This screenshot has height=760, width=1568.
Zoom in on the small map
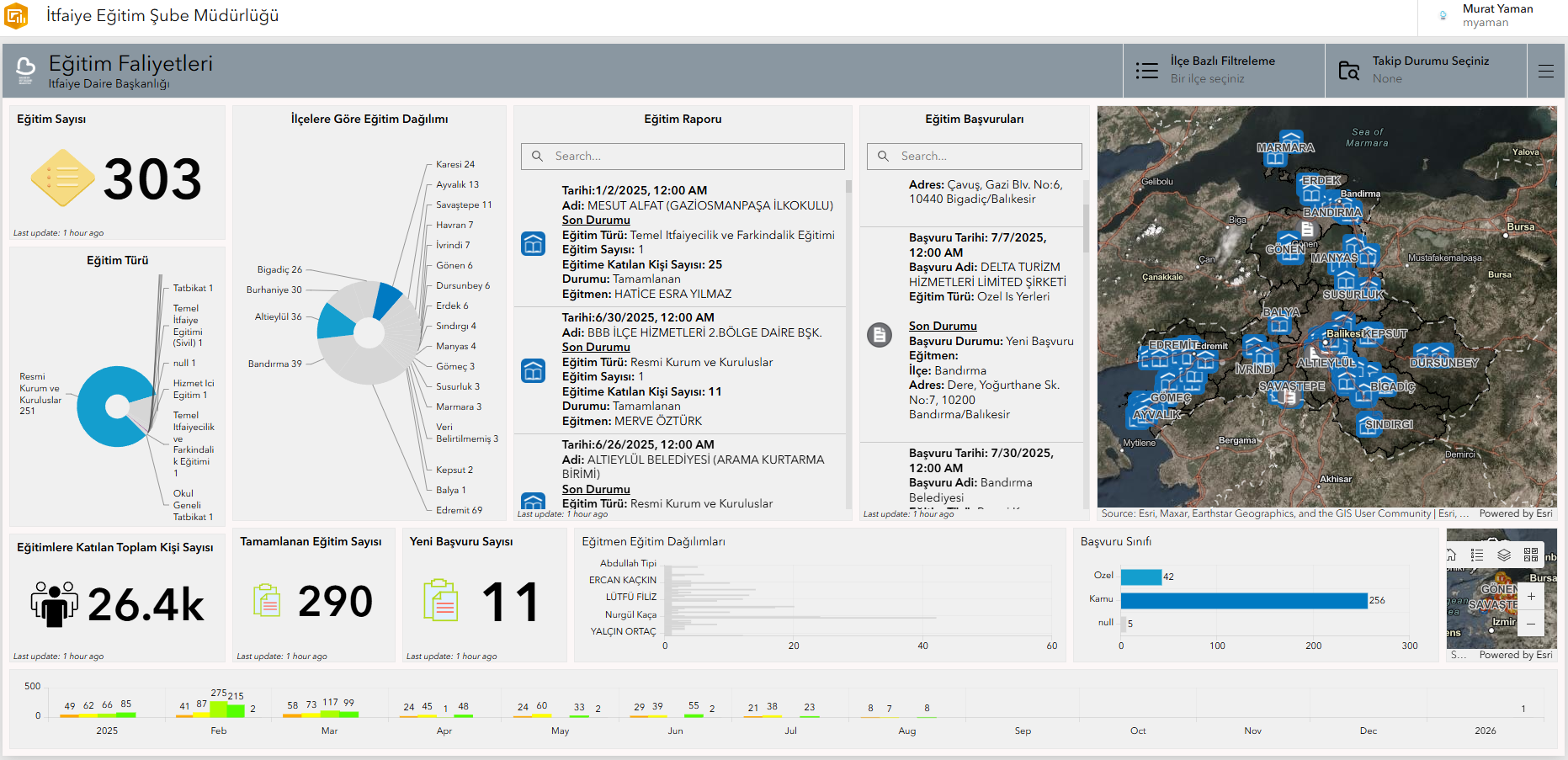1531,596
